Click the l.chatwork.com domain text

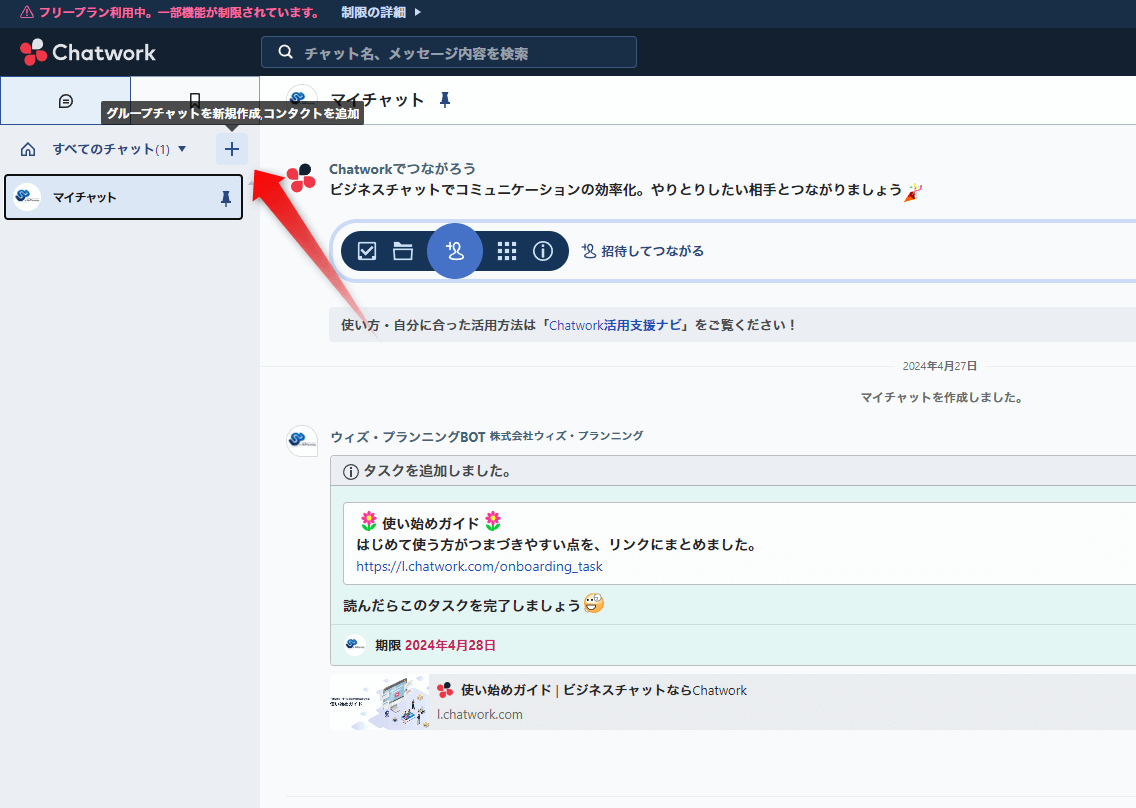click(479, 715)
